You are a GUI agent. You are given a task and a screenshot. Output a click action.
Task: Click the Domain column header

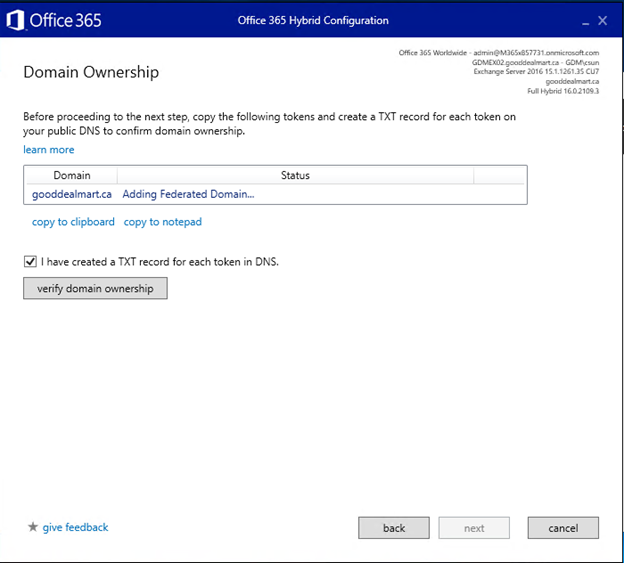click(72, 175)
